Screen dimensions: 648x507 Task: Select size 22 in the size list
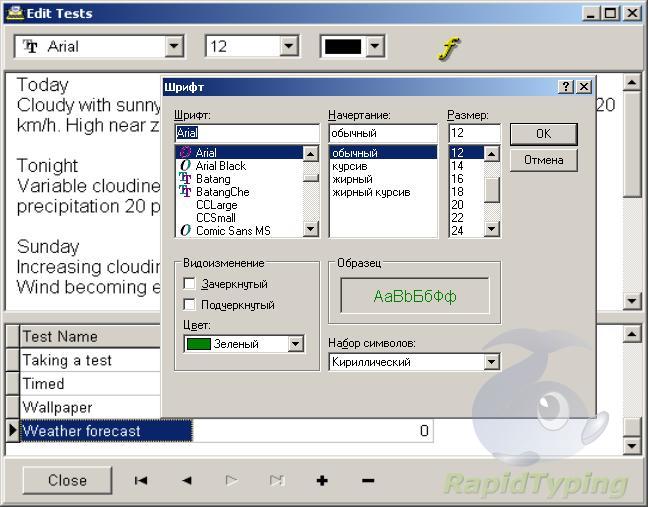pos(466,218)
